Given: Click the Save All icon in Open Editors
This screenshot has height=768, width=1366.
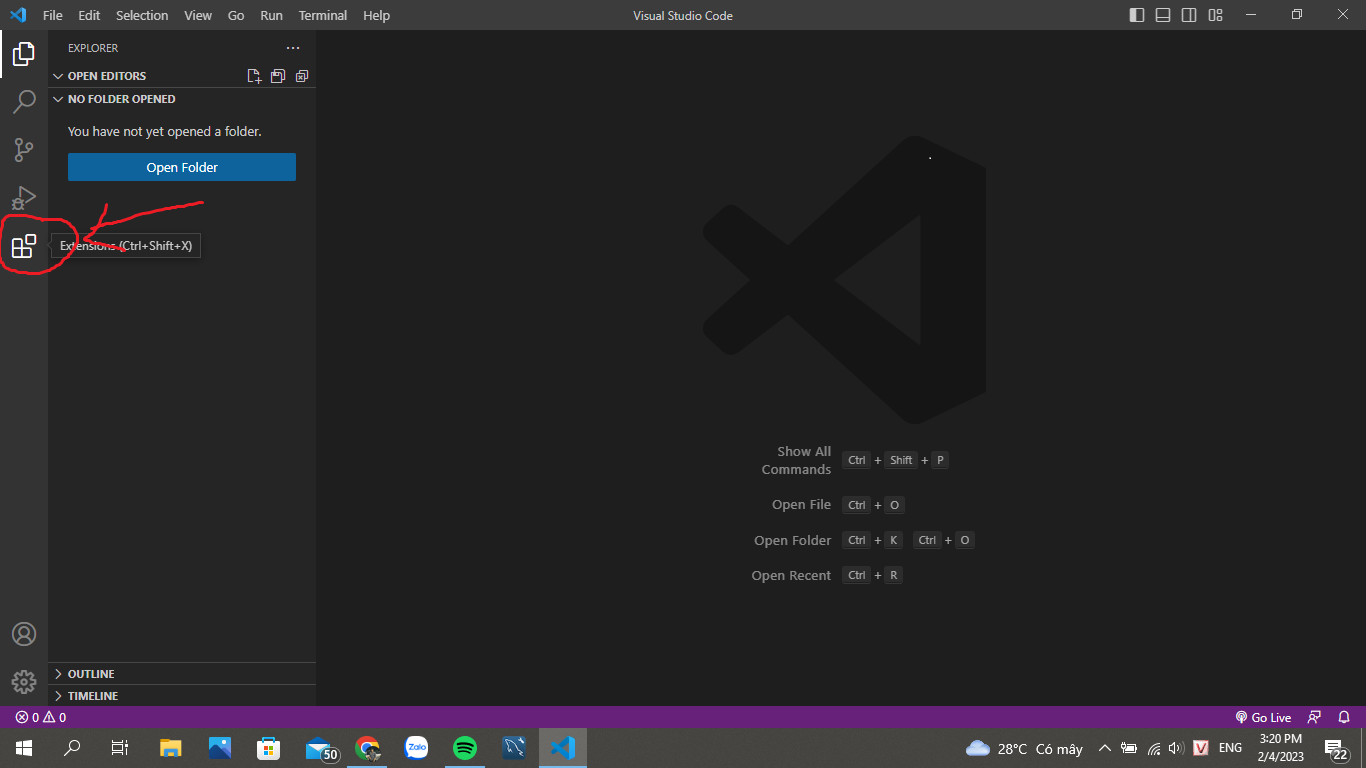Looking at the screenshot, I should (278, 76).
